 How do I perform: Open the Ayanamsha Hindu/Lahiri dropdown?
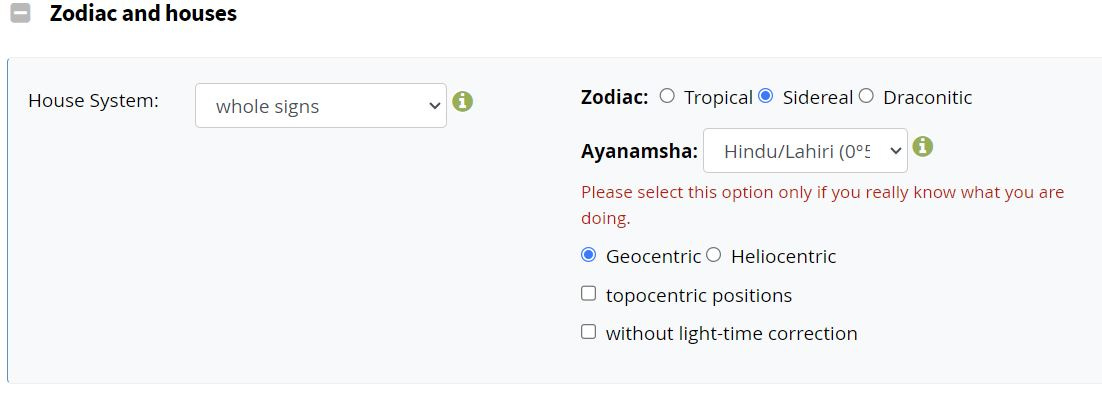805,150
